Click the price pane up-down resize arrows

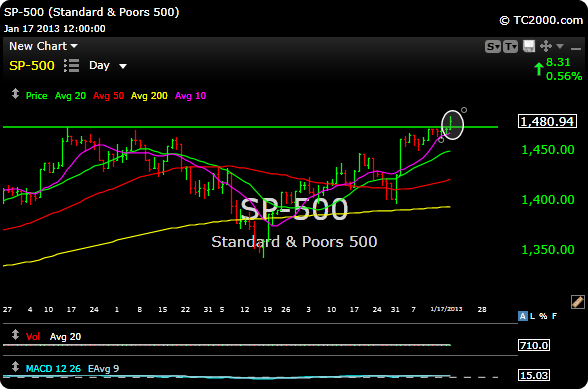[x=15, y=93]
